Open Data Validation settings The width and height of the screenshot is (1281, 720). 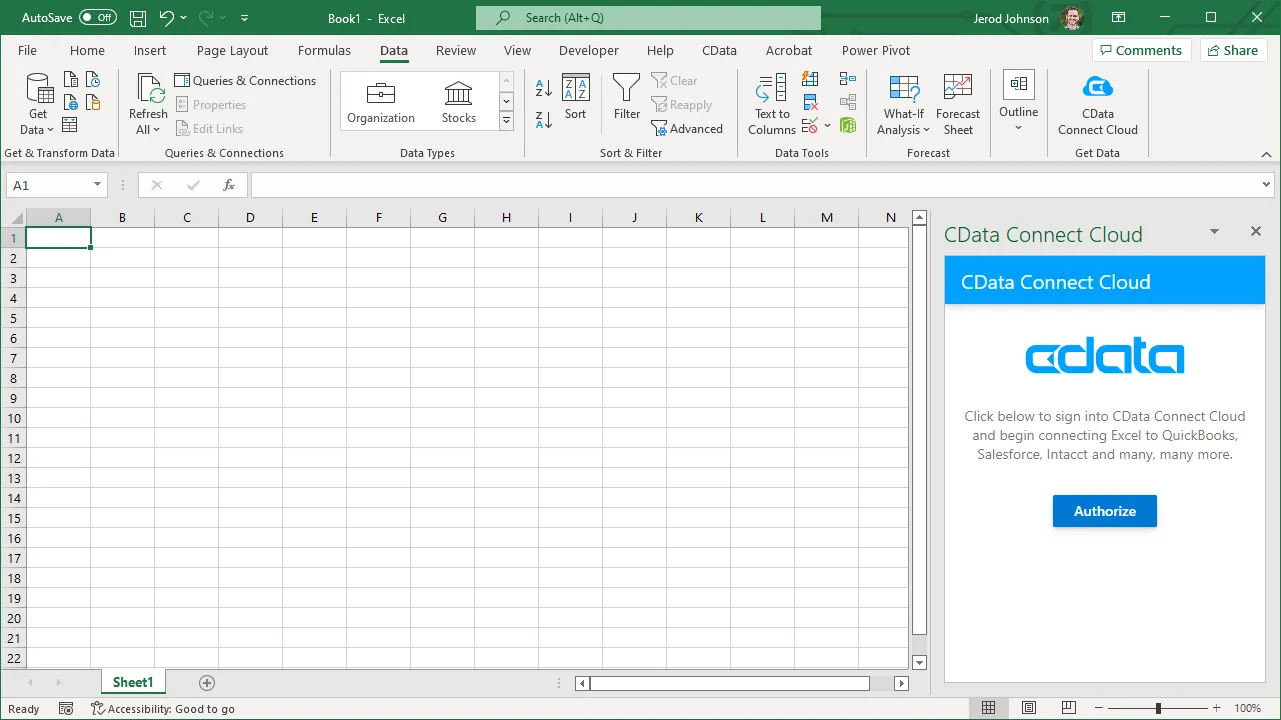[808, 125]
